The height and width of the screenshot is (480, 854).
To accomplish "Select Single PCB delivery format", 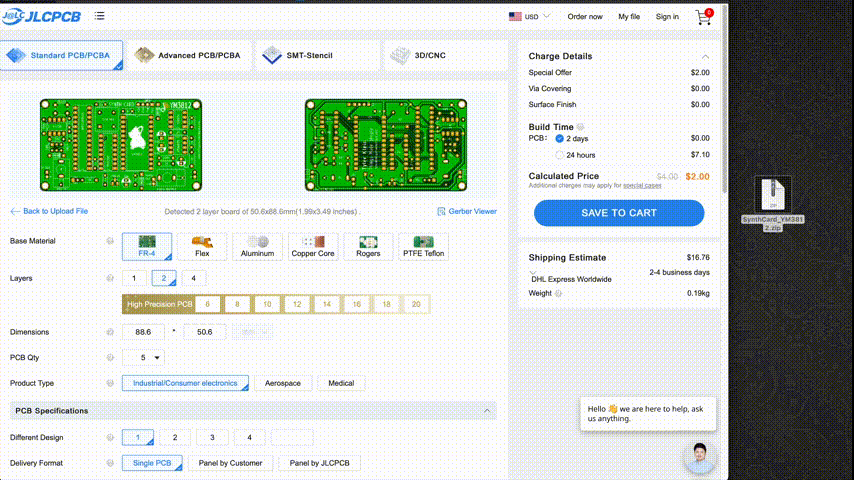I will tap(152, 463).
